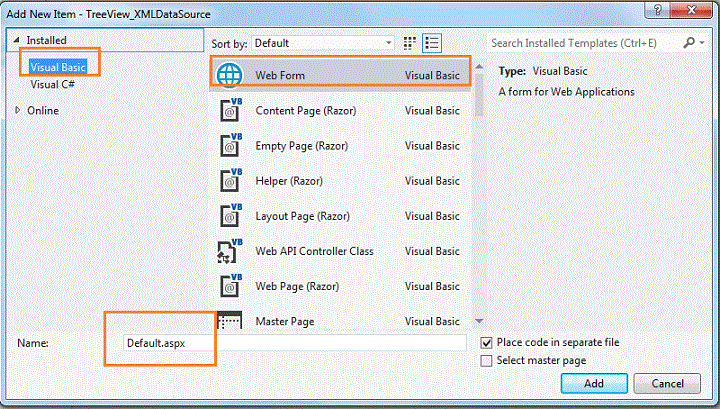Switch to medium icons list view
The height and width of the screenshot is (409, 720).
pos(432,43)
